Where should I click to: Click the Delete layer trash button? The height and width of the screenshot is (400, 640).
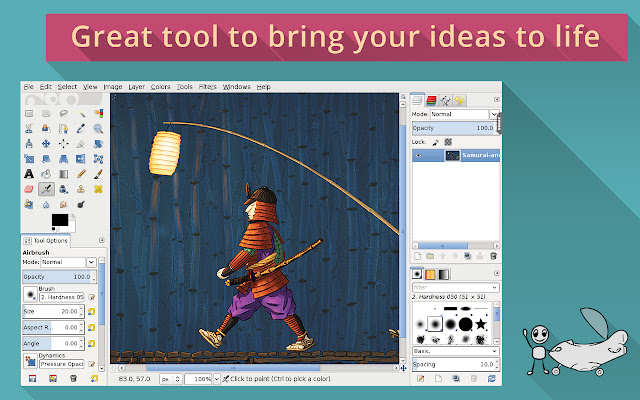click(x=493, y=256)
